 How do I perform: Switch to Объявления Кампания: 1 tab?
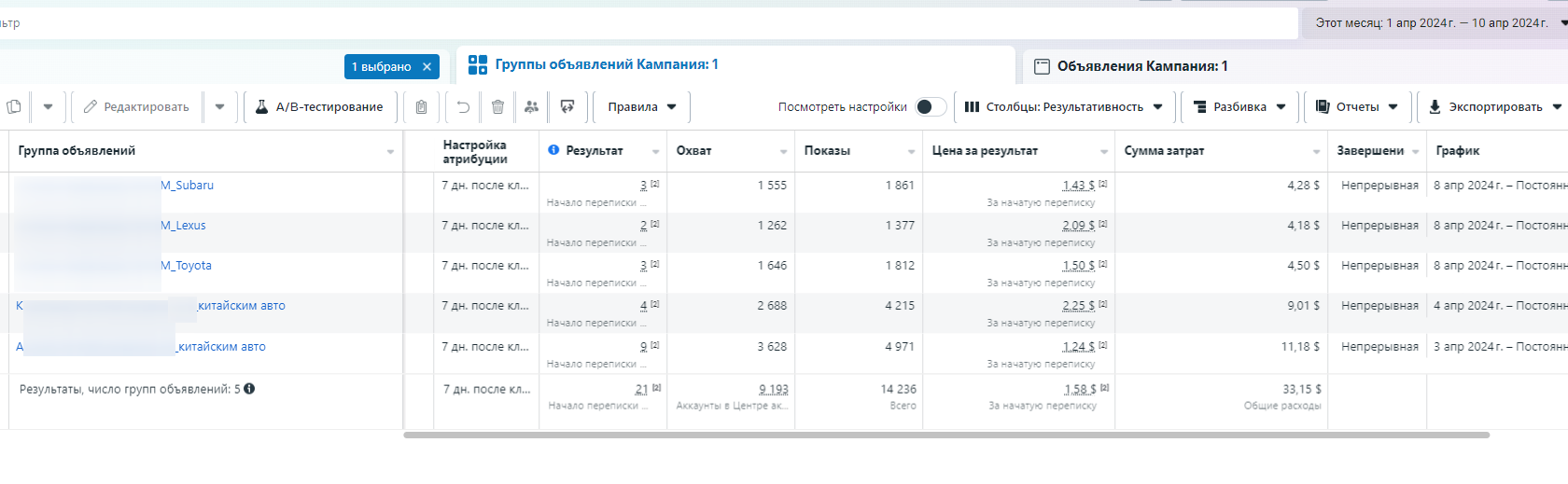1141,66
